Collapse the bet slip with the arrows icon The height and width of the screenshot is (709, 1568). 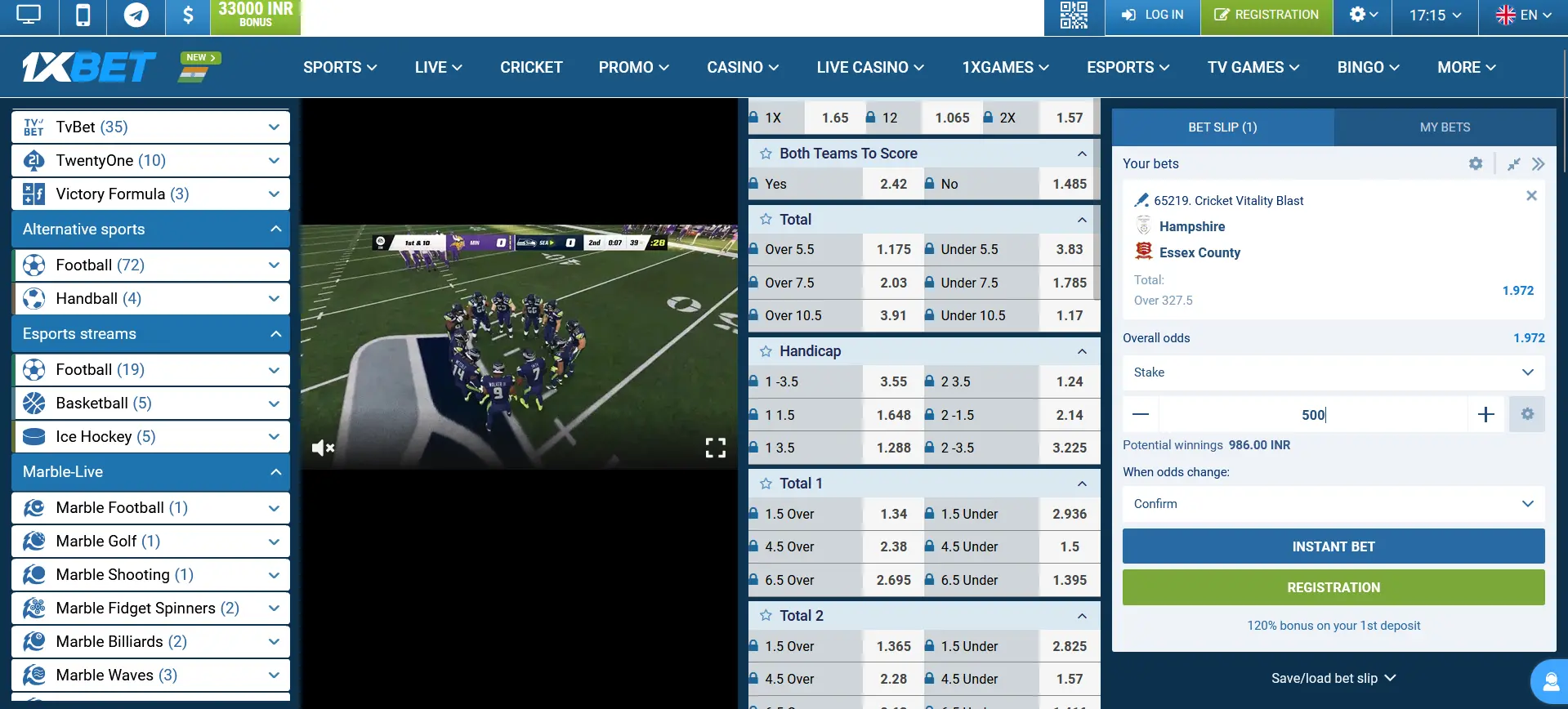[1513, 163]
